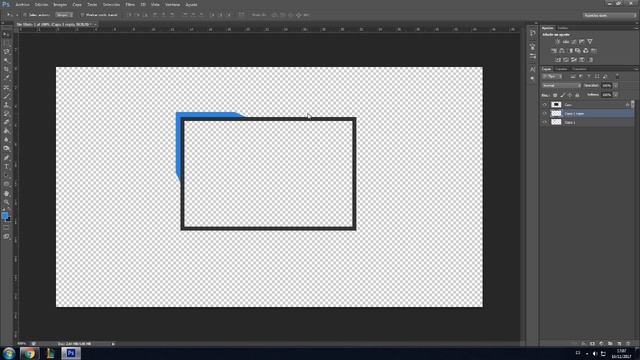The image size is (640, 360).
Task: Open the Edición menu
Action: [x=41, y=4]
